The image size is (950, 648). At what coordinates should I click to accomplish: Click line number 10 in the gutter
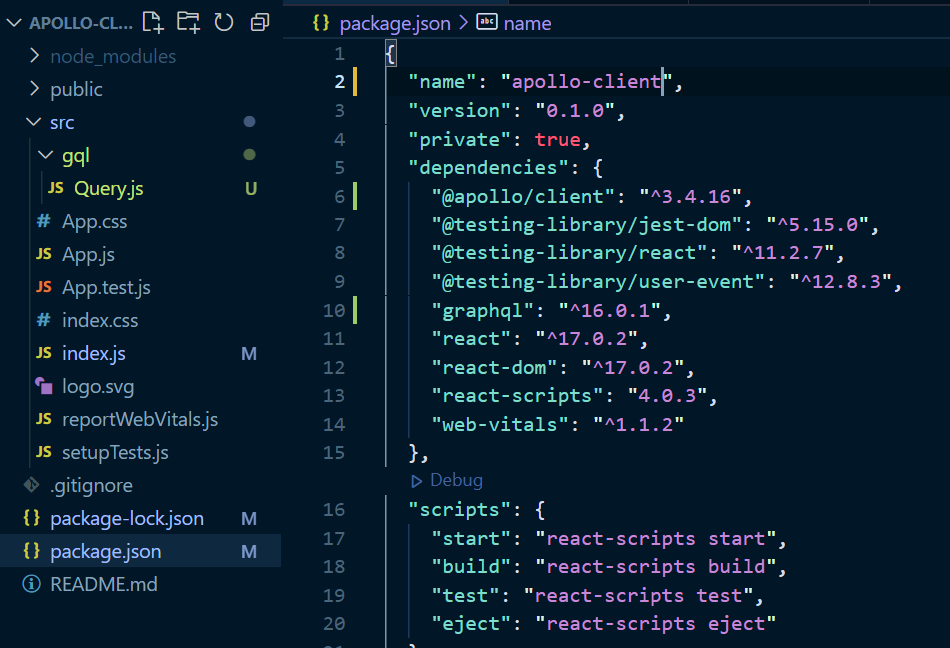334,311
